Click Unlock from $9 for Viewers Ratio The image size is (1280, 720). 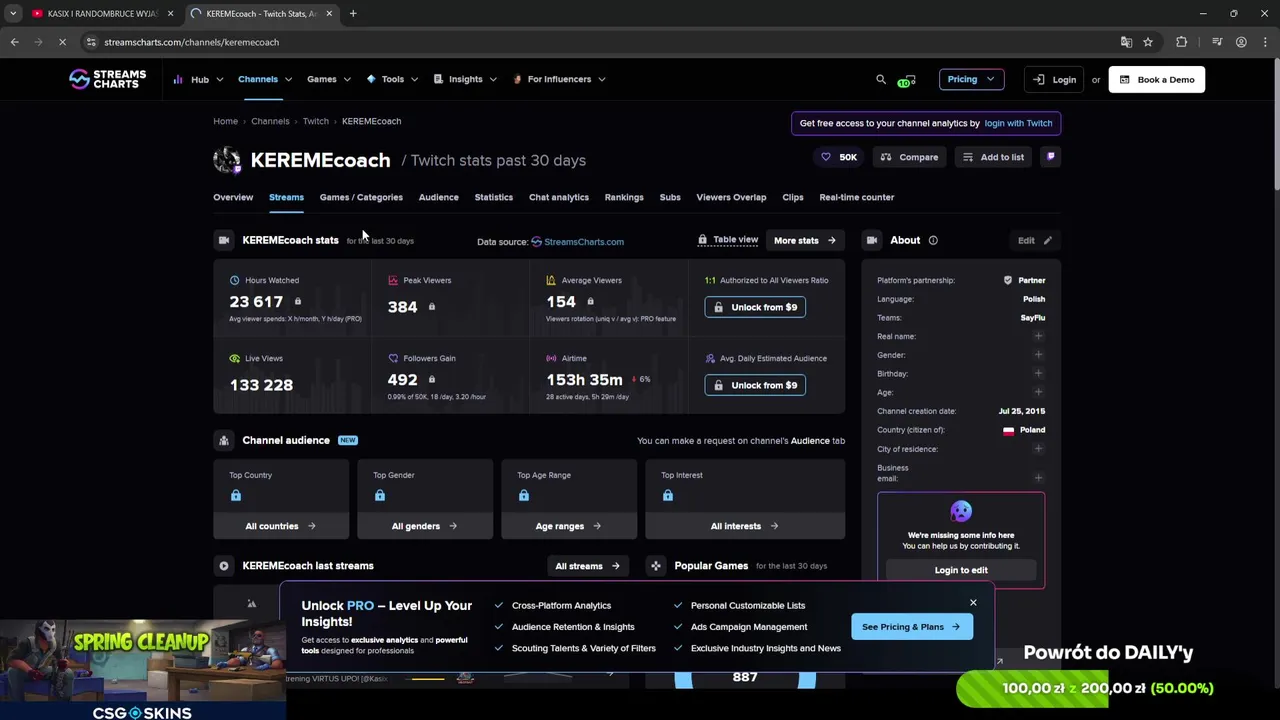pyautogui.click(x=755, y=307)
